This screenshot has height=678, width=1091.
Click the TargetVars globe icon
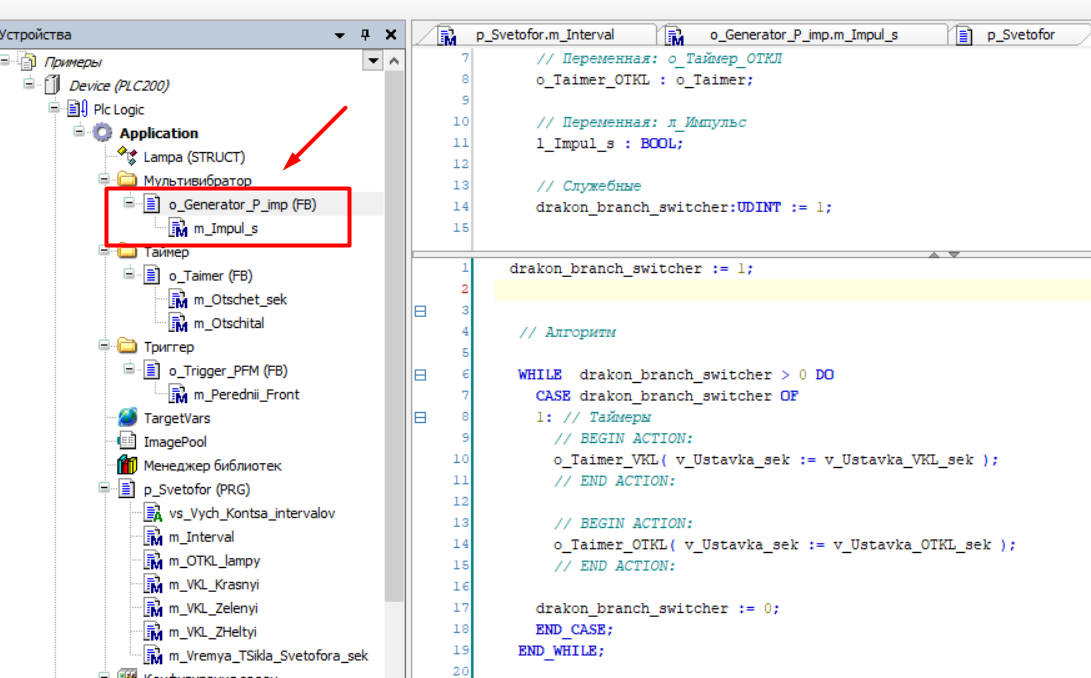(x=127, y=418)
